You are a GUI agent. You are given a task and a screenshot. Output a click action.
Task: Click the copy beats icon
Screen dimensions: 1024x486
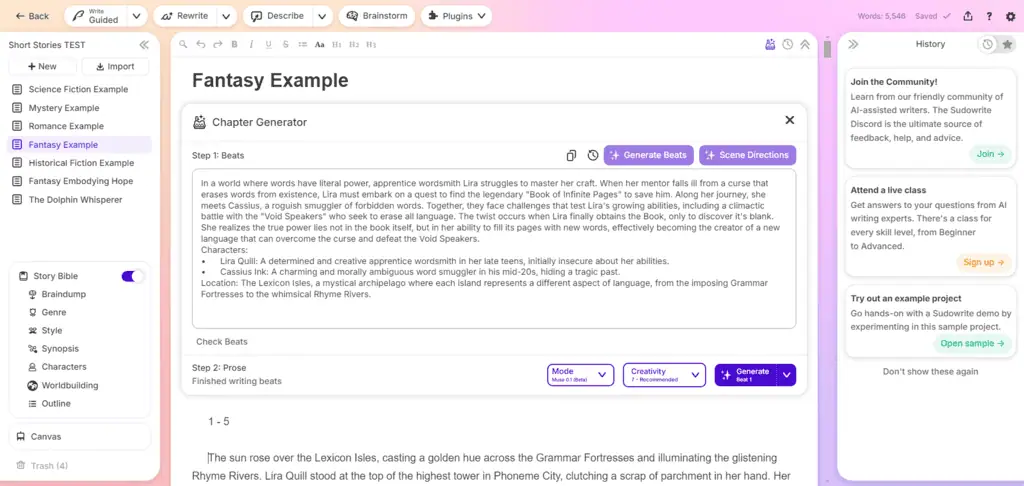pos(571,155)
